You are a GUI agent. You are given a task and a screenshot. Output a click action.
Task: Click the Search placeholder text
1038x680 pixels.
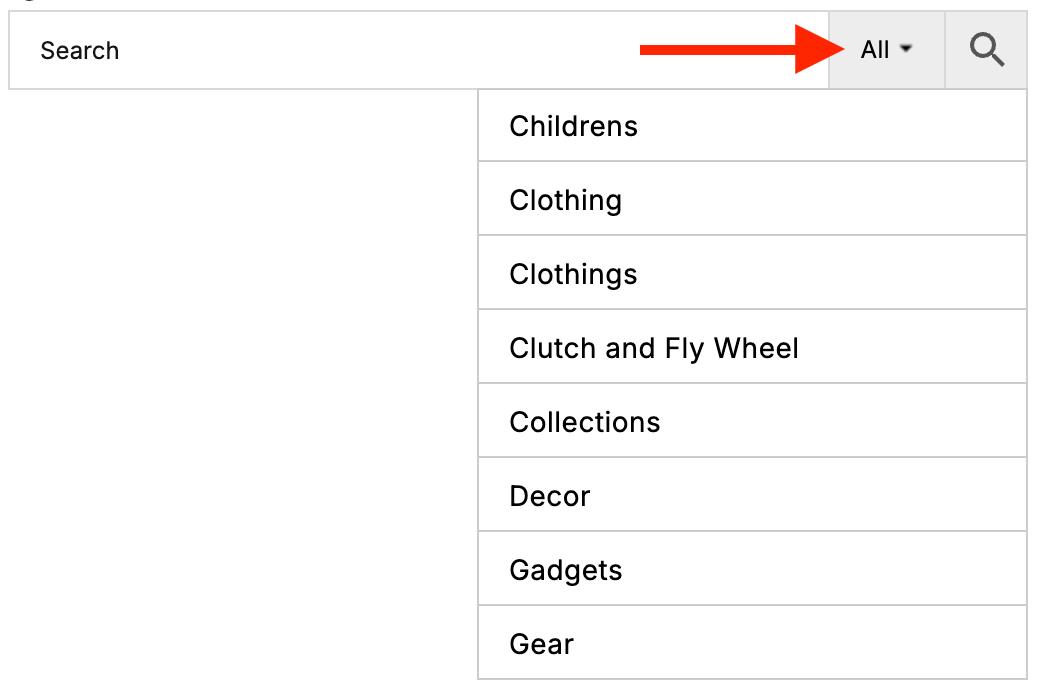click(x=80, y=51)
